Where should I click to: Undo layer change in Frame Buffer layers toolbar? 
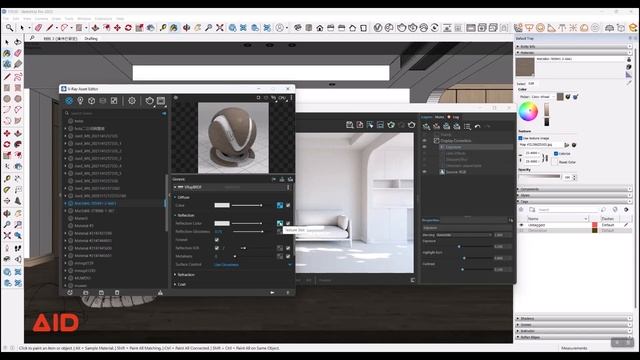pyautogui.click(x=477, y=127)
